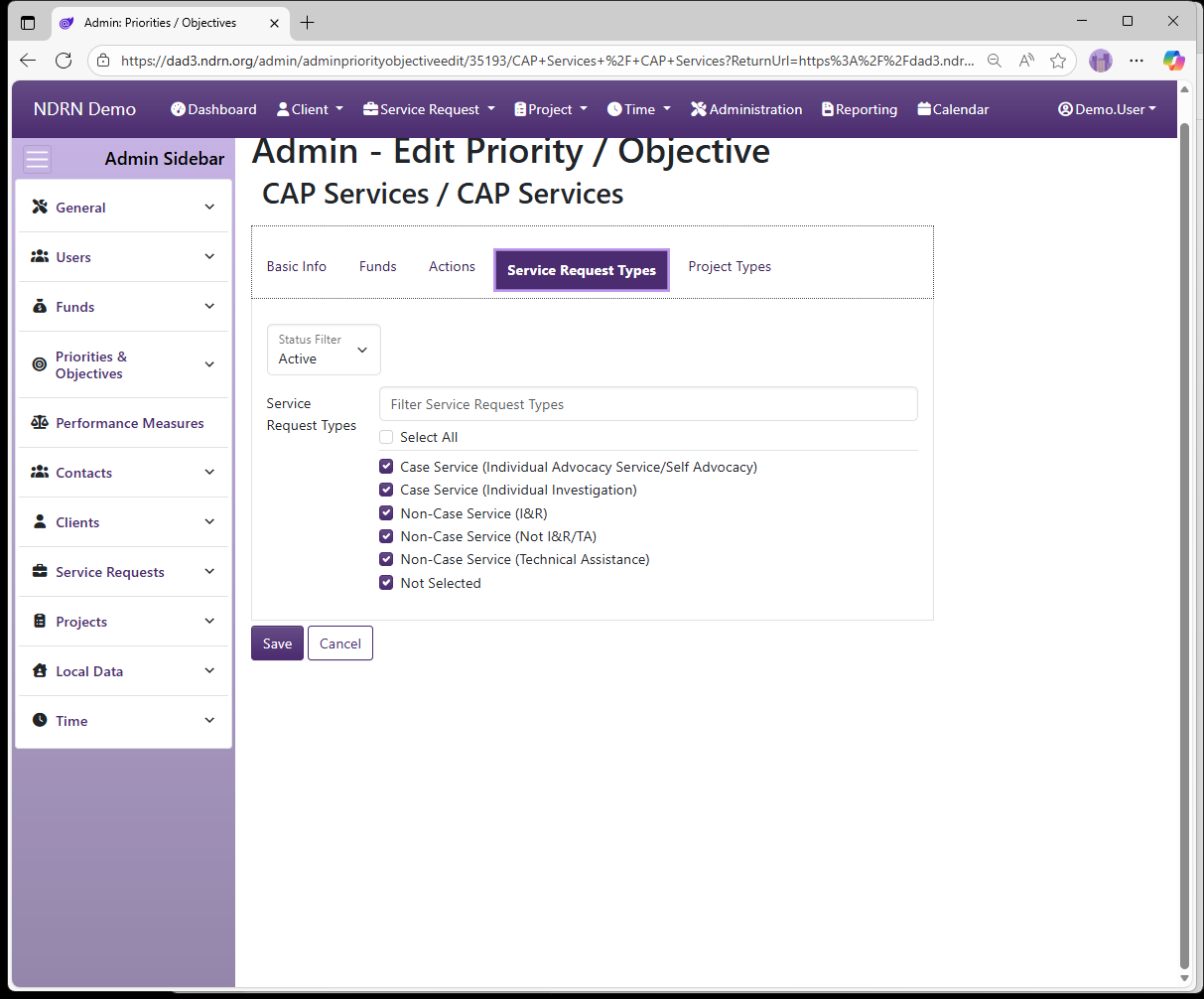Screen dimensions: 1204x999
Task: Open a new browser tab
Action: tap(308, 22)
